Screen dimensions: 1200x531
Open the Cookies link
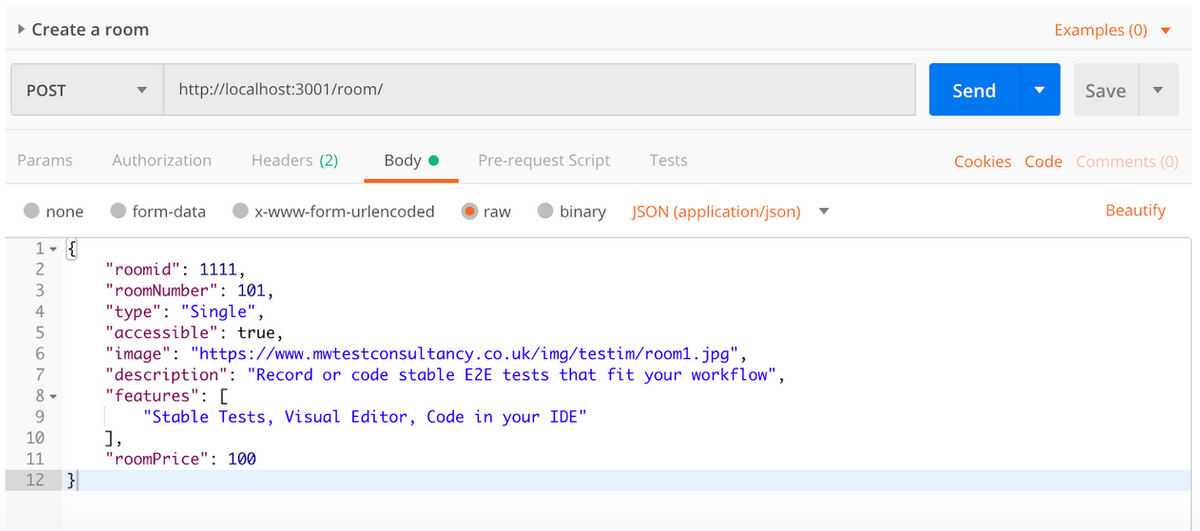982,161
